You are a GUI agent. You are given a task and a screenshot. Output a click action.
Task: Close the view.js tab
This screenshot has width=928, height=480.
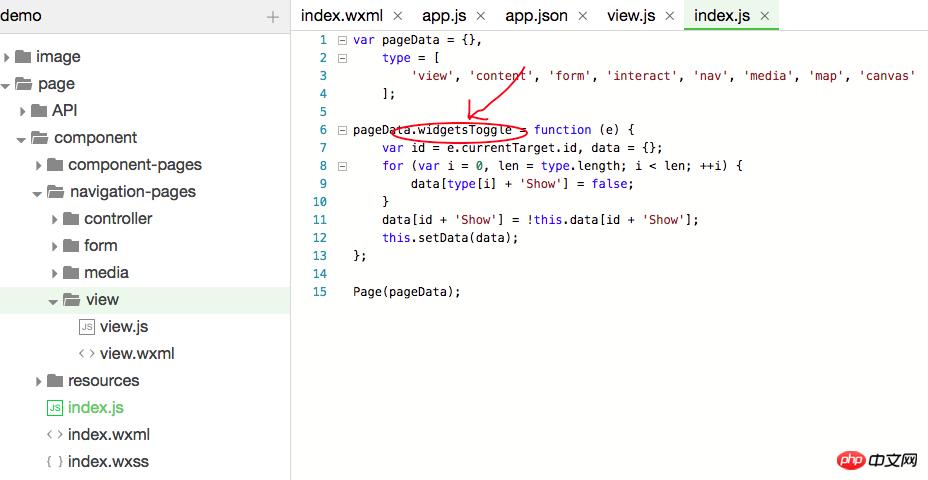click(x=668, y=16)
